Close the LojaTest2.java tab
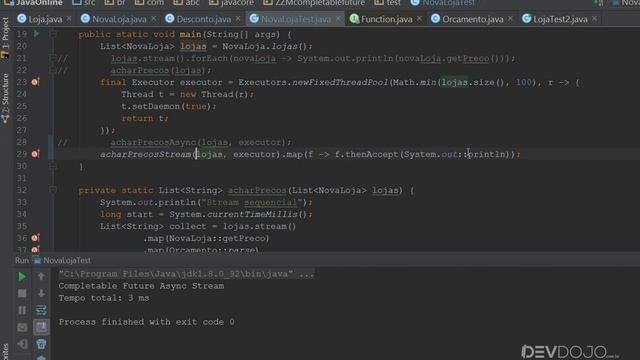Image resolution: width=640 pixels, height=360 pixels. click(x=594, y=18)
